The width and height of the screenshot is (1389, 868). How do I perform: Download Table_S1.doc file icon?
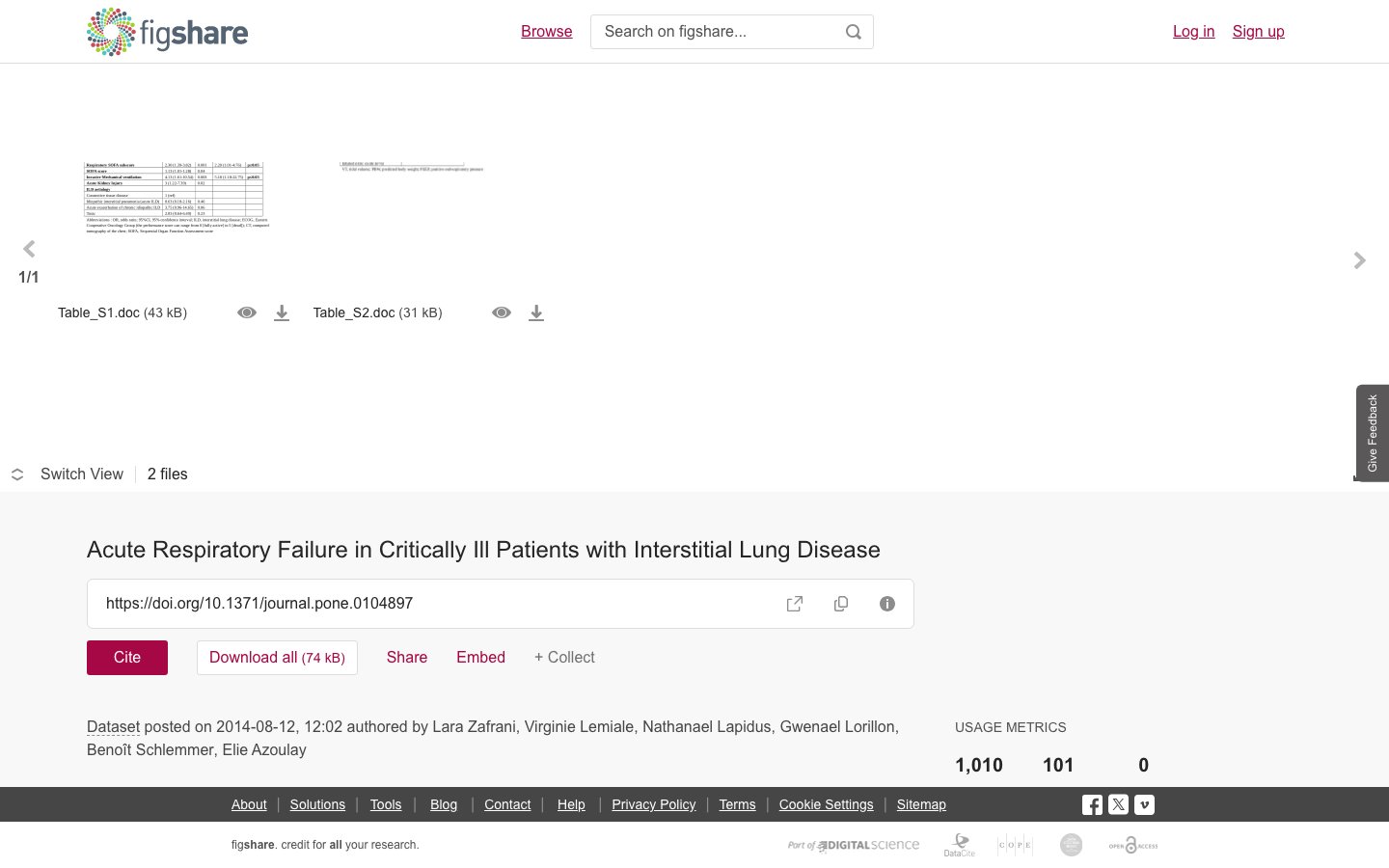[x=282, y=312]
